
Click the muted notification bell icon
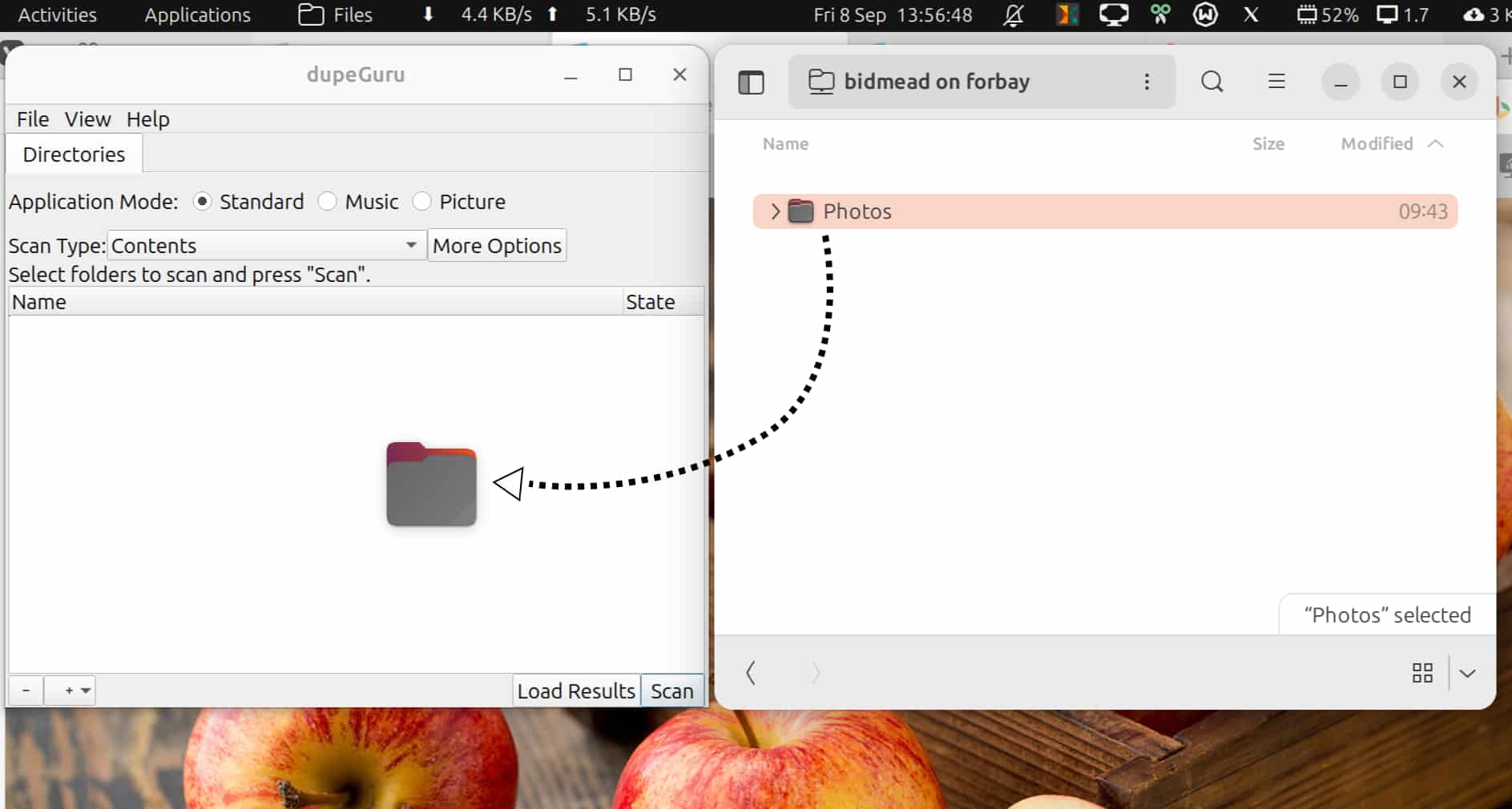(1014, 15)
